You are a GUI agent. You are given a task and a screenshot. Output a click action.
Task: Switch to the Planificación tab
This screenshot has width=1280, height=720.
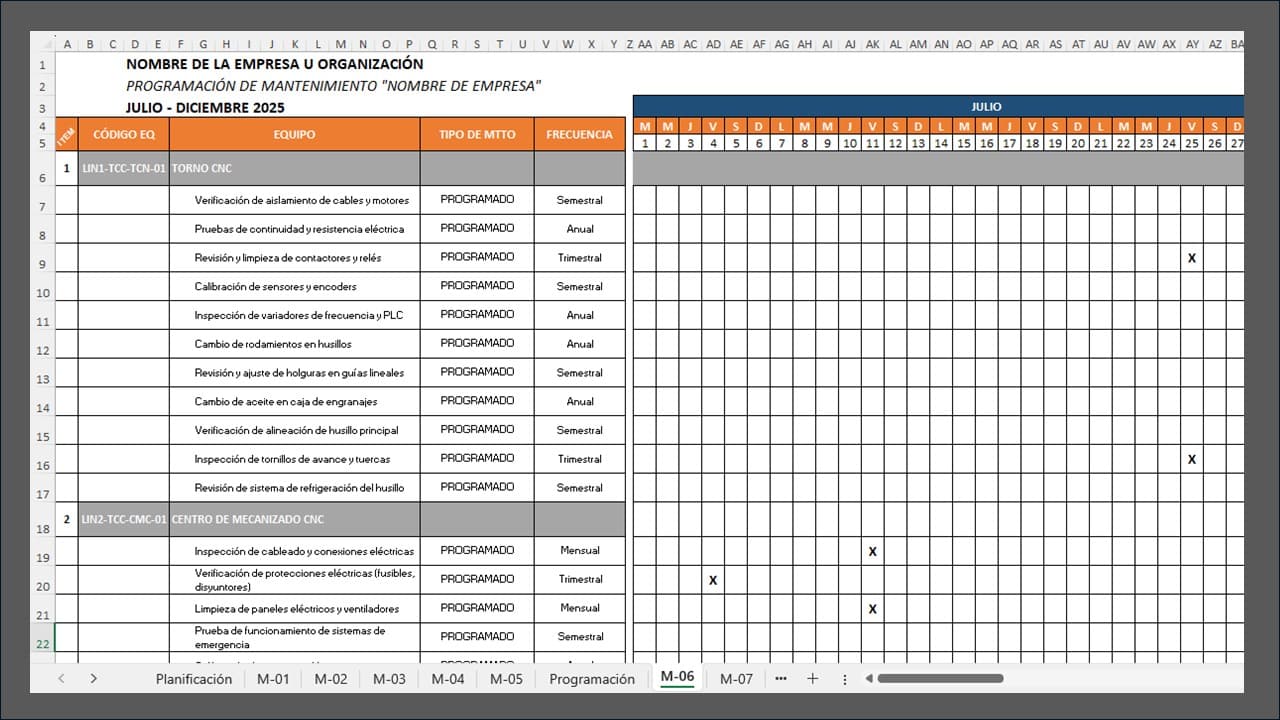(x=193, y=678)
